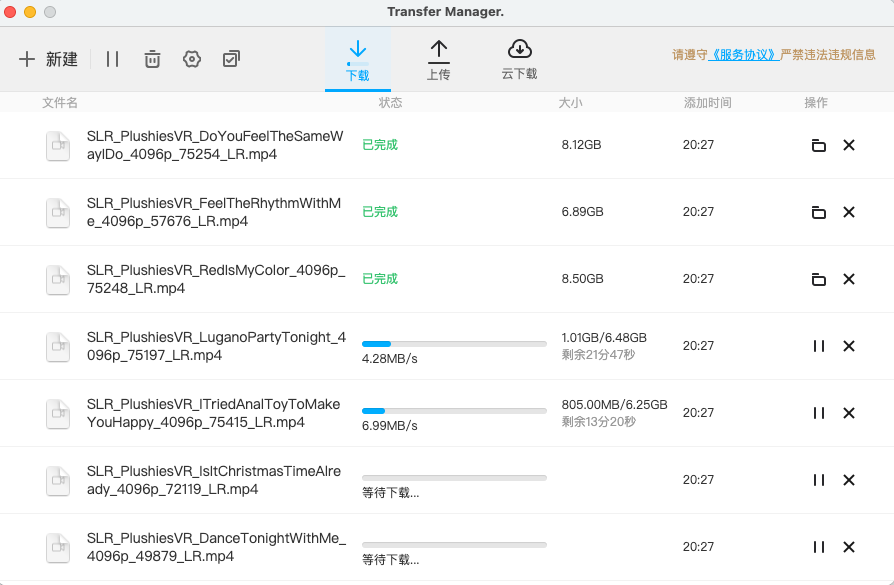Select filename SLR_PlushiesVR_RedIsMyColor_4096p_75248_LR.mp4
Screen dimensions: 894x585
[x=216, y=279]
